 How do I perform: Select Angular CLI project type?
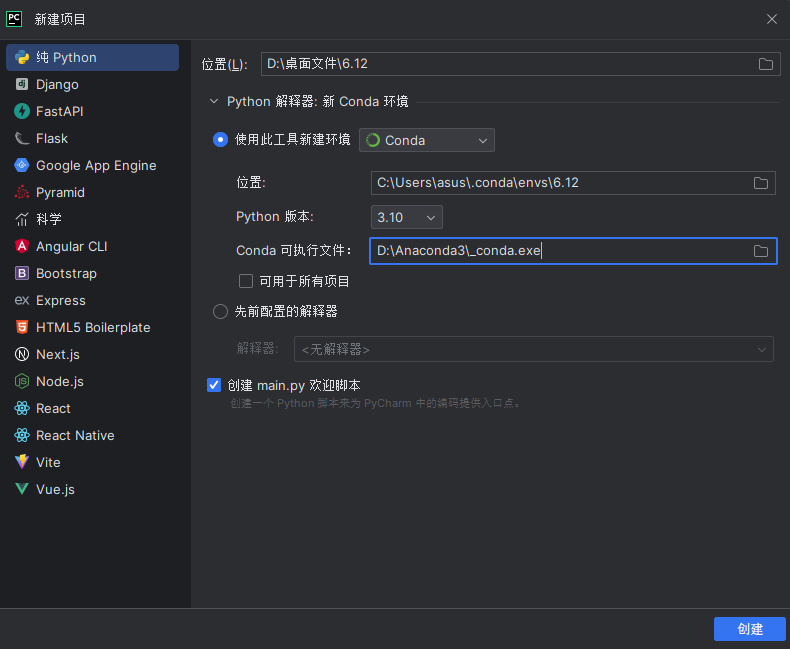coord(92,246)
